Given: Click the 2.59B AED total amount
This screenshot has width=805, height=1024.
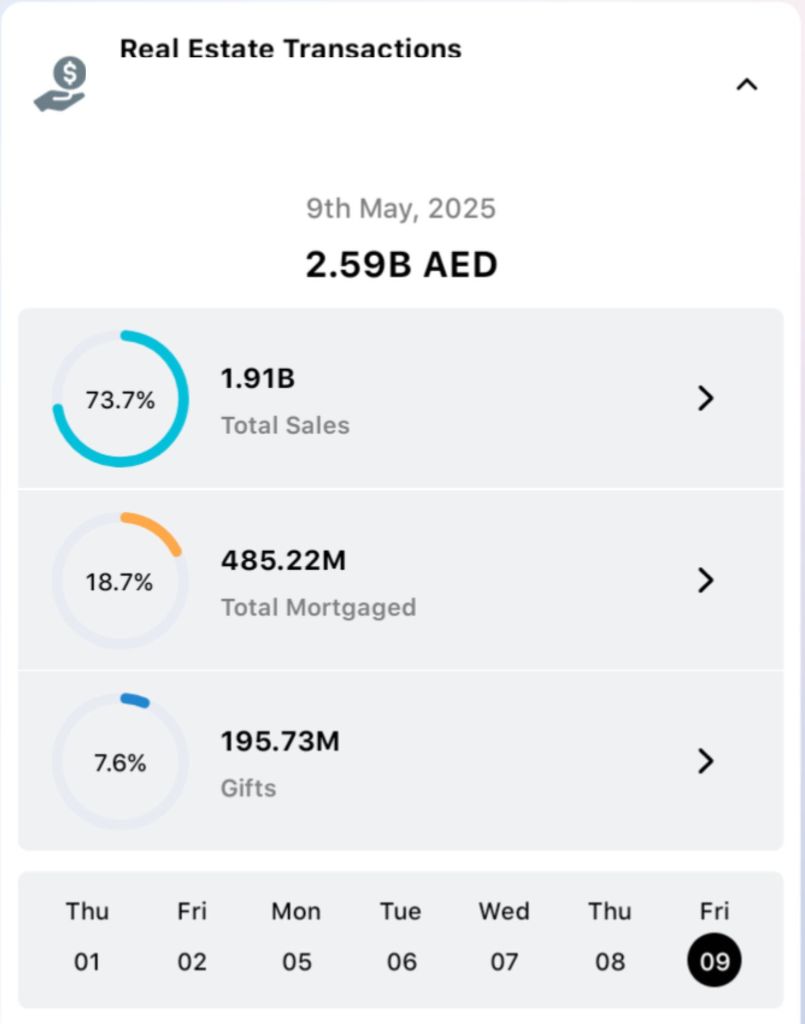Looking at the screenshot, I should 401,265.
